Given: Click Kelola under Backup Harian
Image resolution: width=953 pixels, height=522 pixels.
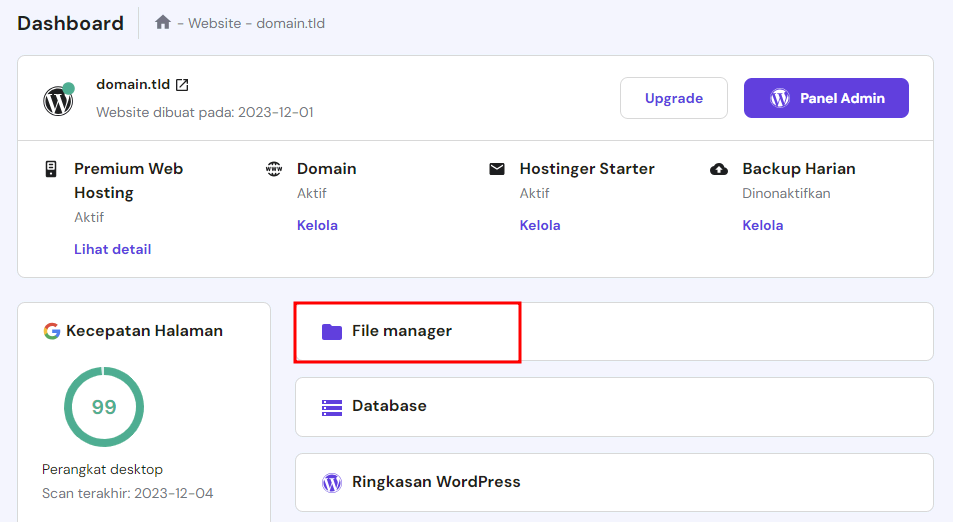Looking at the screenshot, I should coord(762,225).
